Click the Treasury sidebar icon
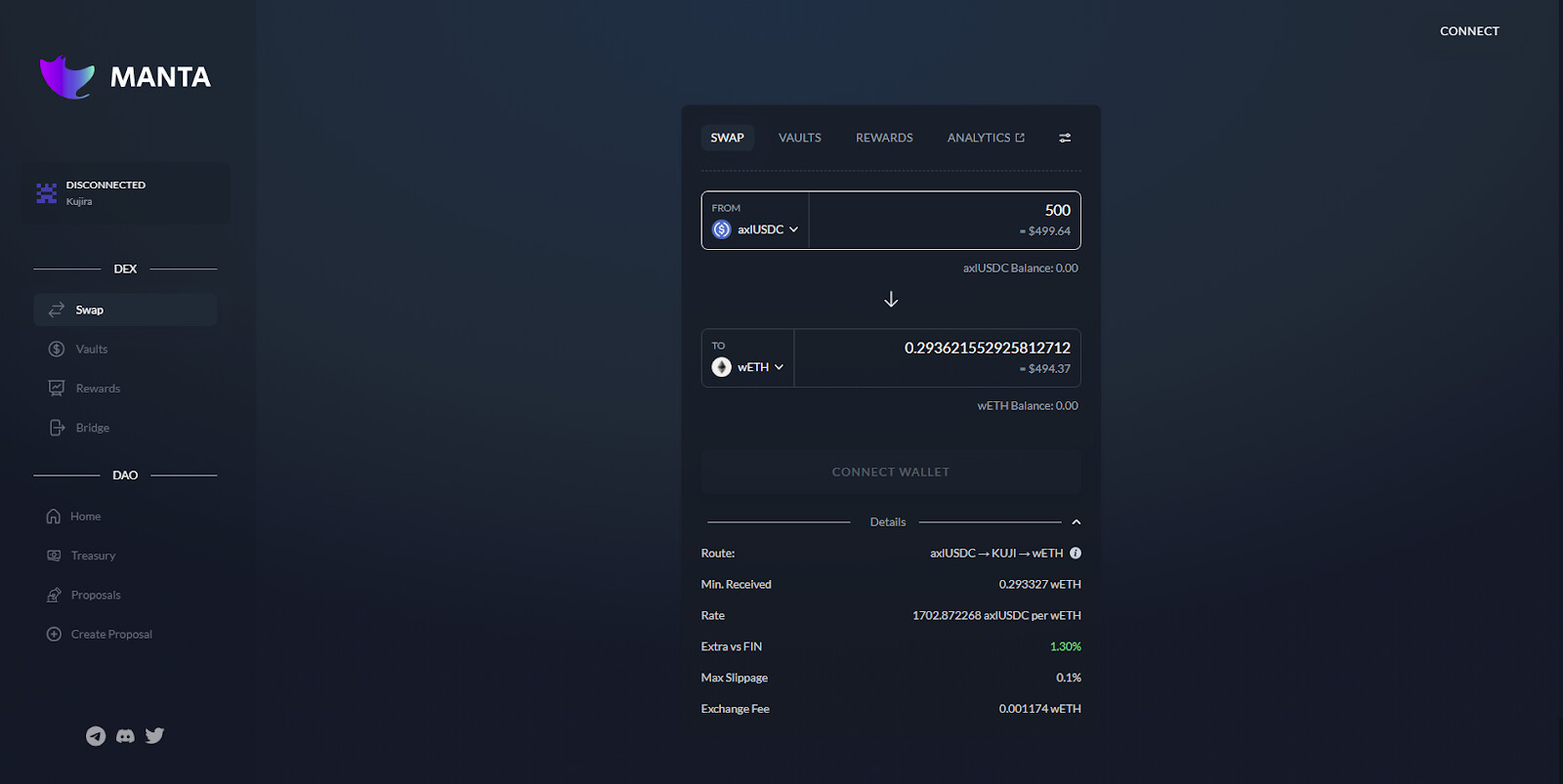This screenshot has height=784, width=1563. [x=54, y=556]
